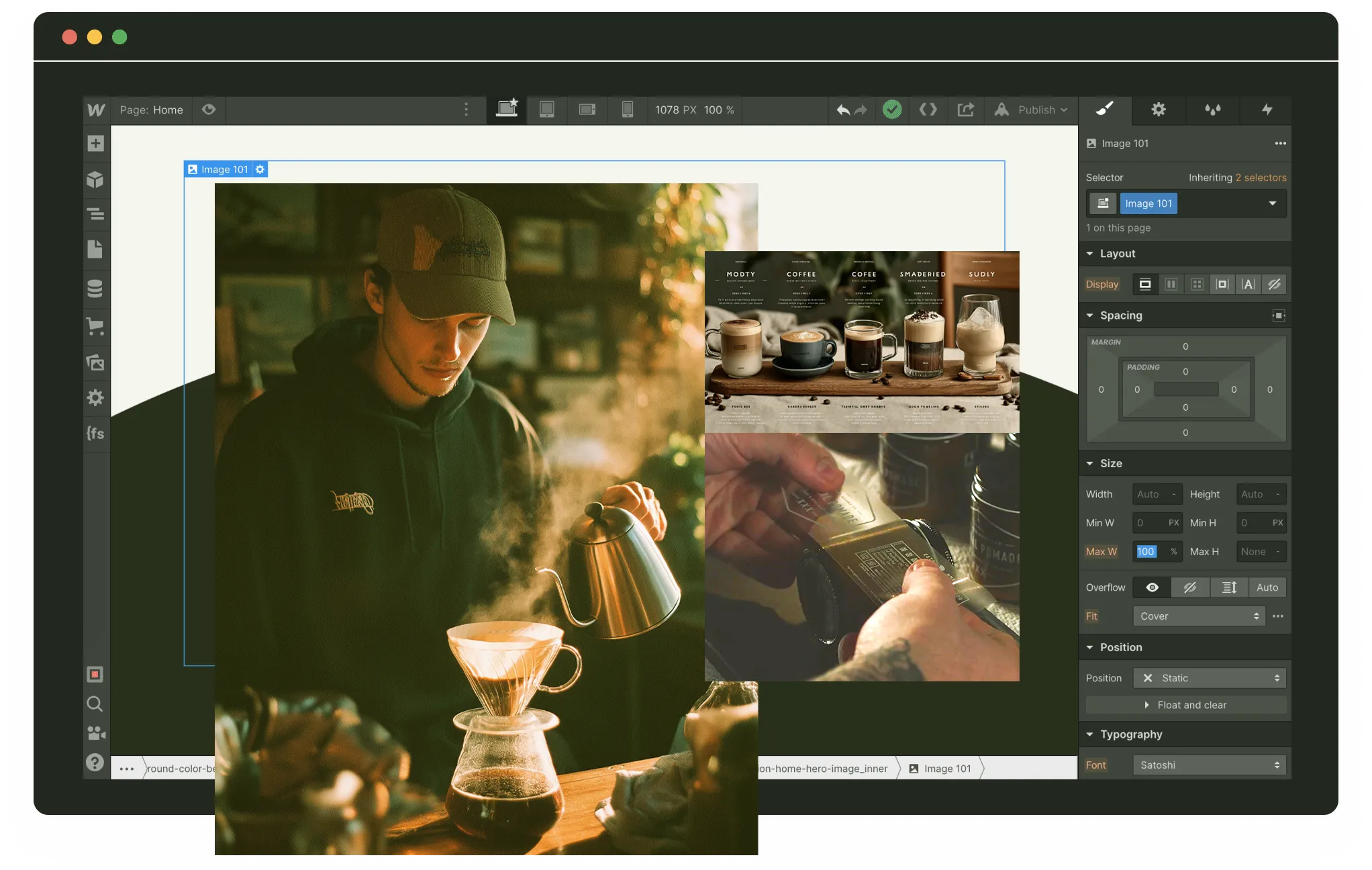Set display to block
Image resolution: width=1372 pixels, height=870 pixels.
tap(1145, 285)
